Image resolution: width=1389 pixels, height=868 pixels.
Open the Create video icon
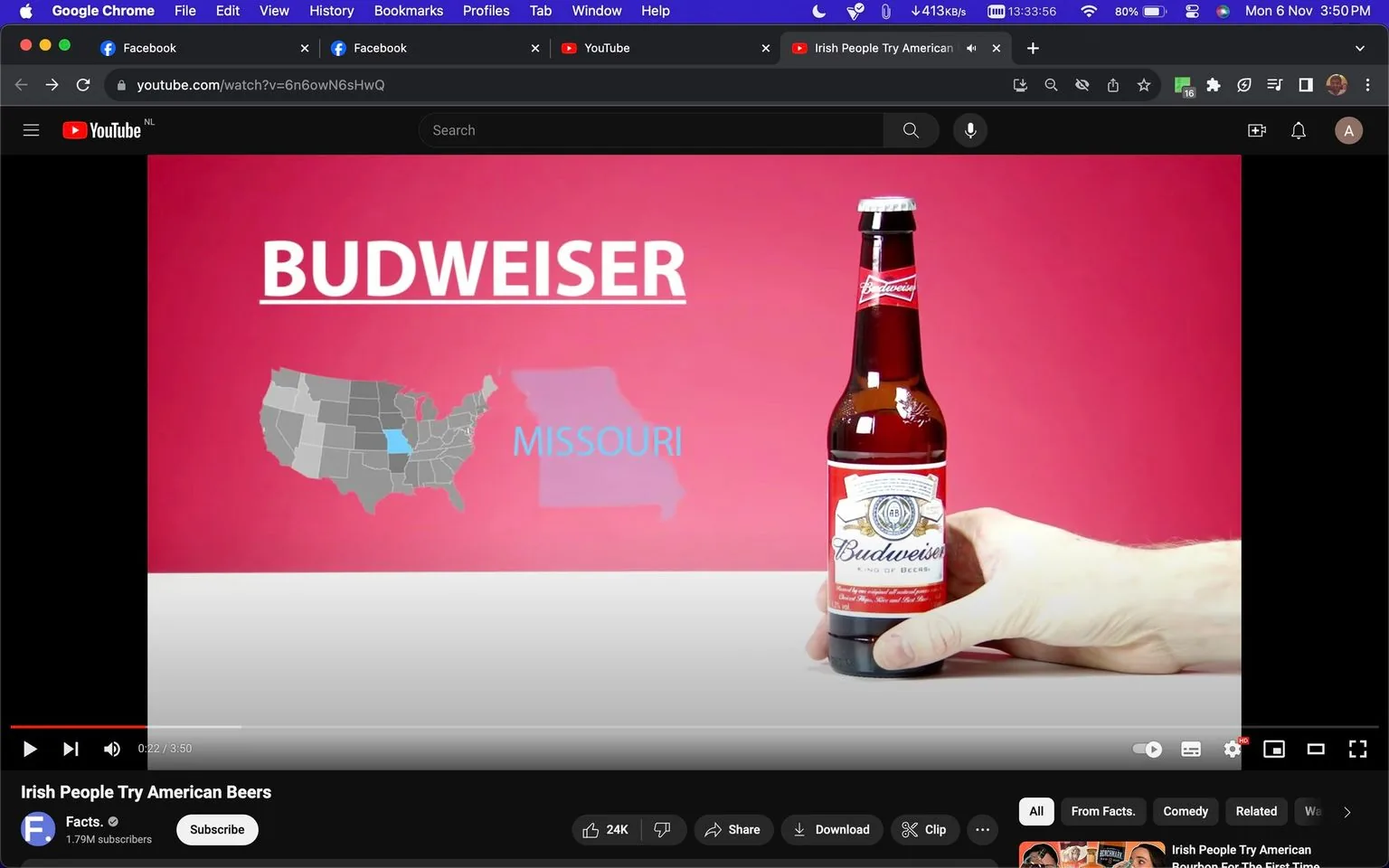pyautogui.click(x=1256, y=129)
